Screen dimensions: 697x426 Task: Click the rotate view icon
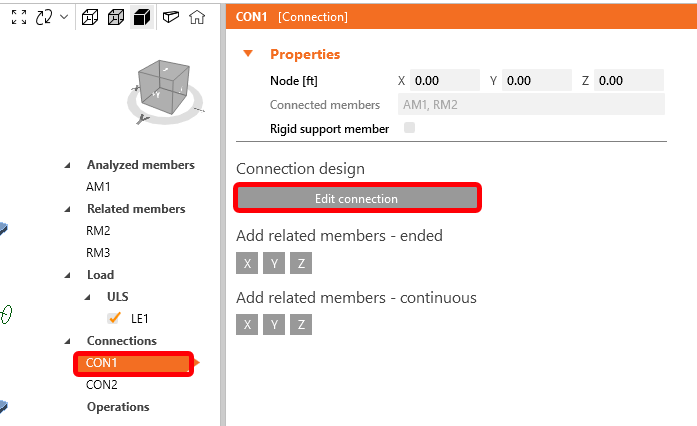[43, 17]
